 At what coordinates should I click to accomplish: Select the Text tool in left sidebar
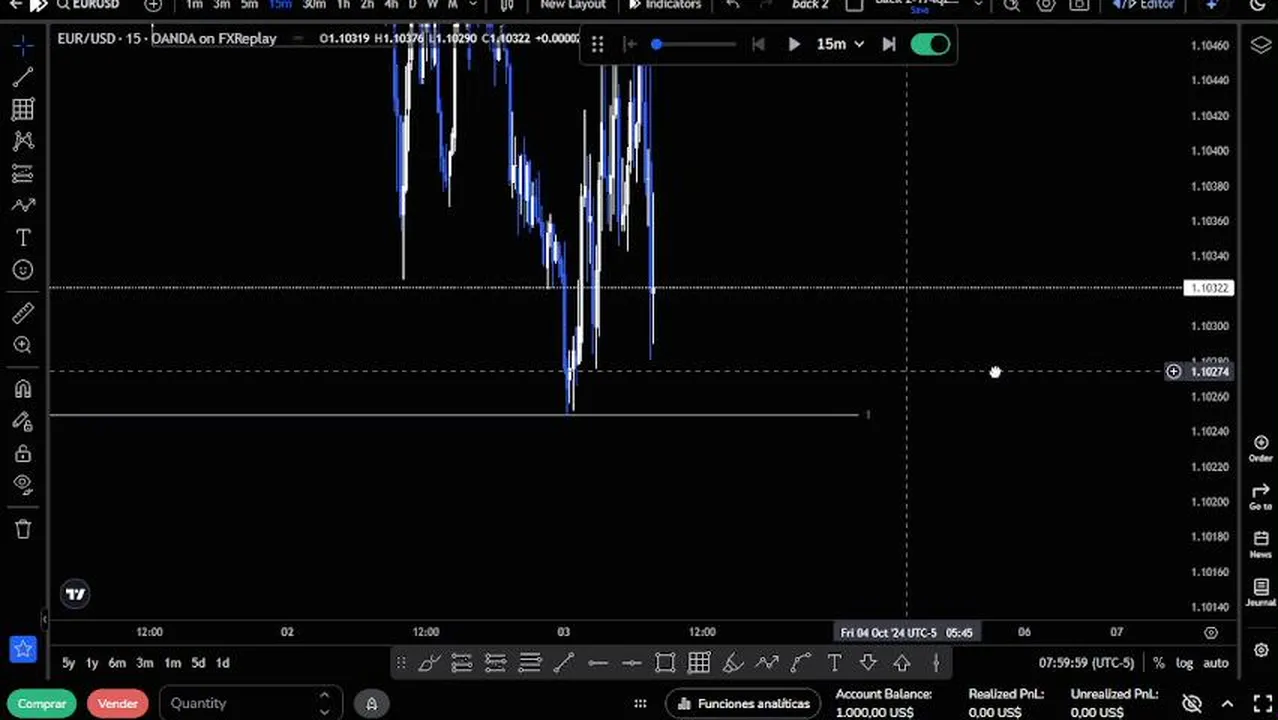click(23, 238)
